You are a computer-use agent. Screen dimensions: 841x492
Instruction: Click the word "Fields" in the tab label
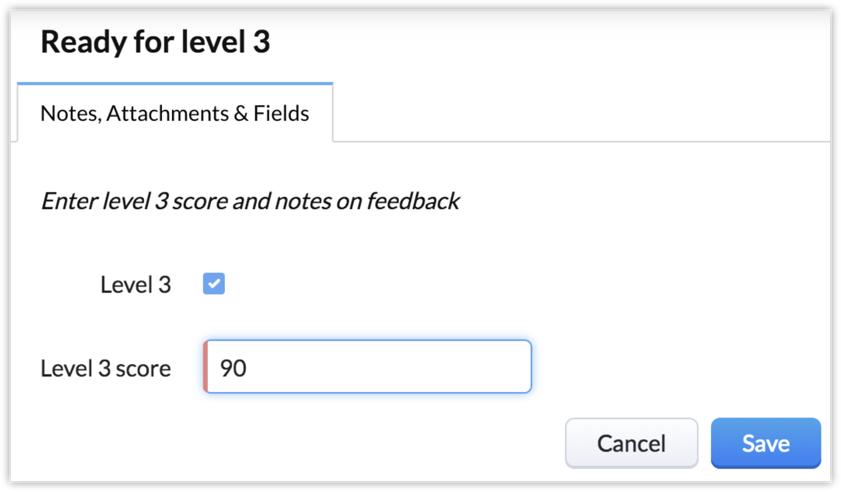tap(282, 113)
